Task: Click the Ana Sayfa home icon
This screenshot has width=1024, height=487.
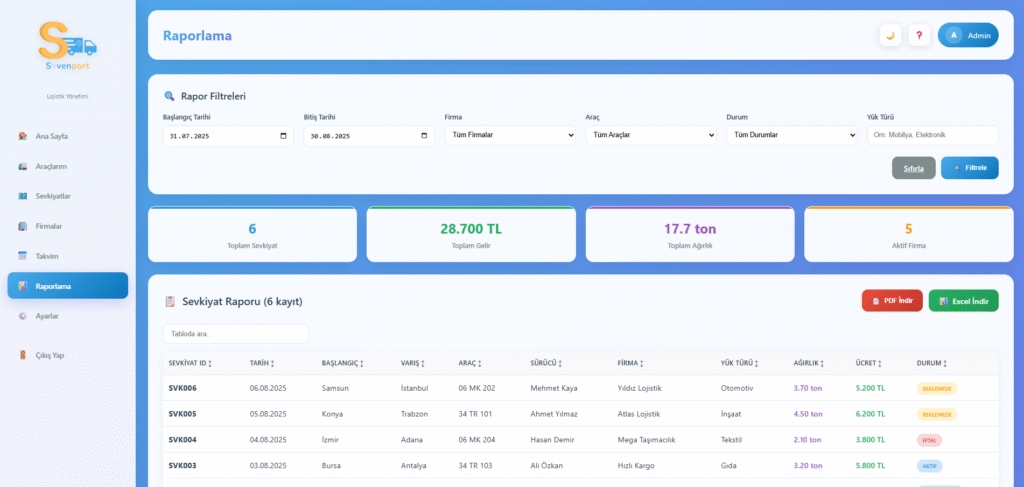Action: [x=23, y=136]
